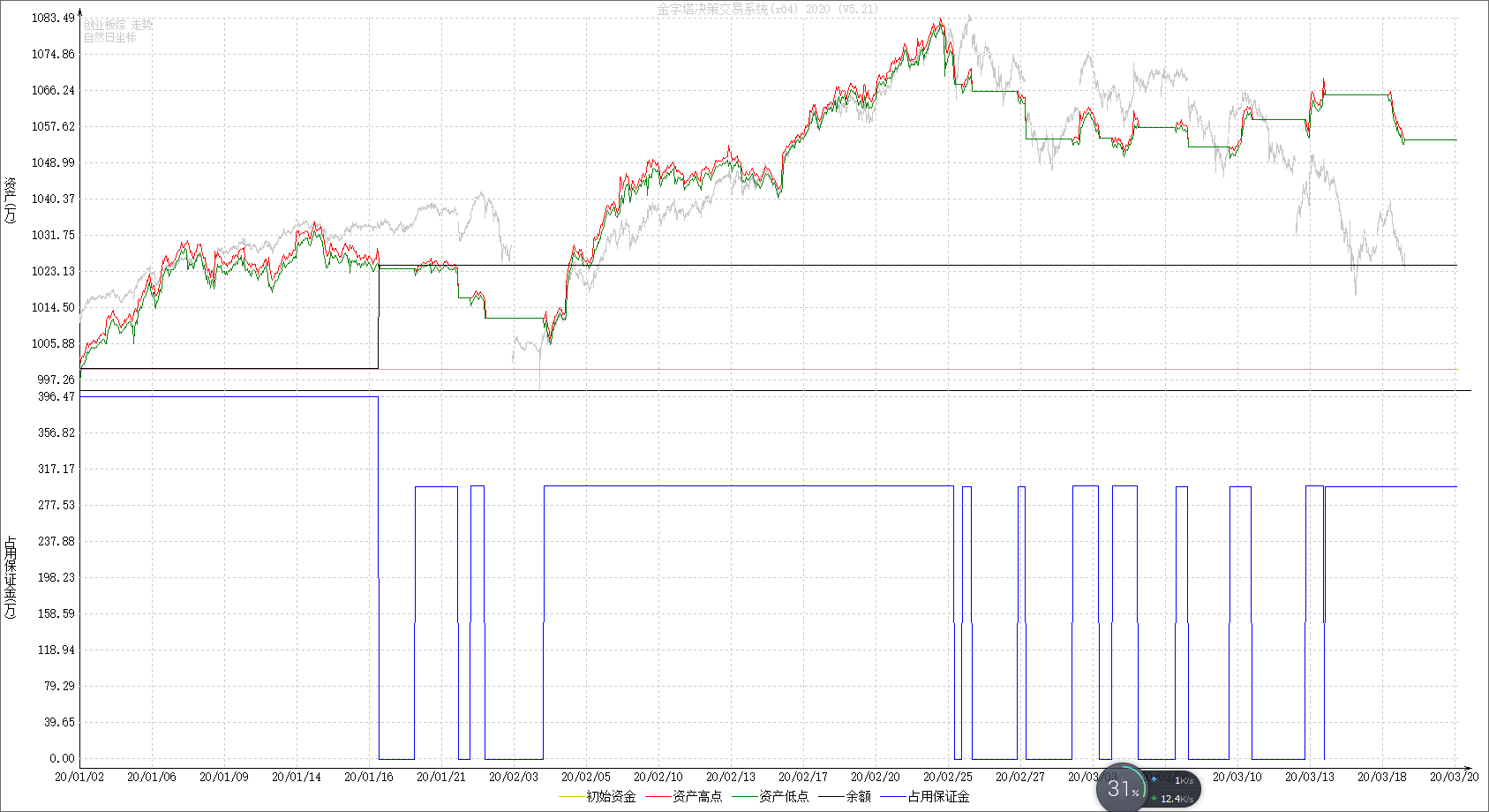Click the 997.26 y-axis value
1489x812 pixels.
[x=56, y=380]
